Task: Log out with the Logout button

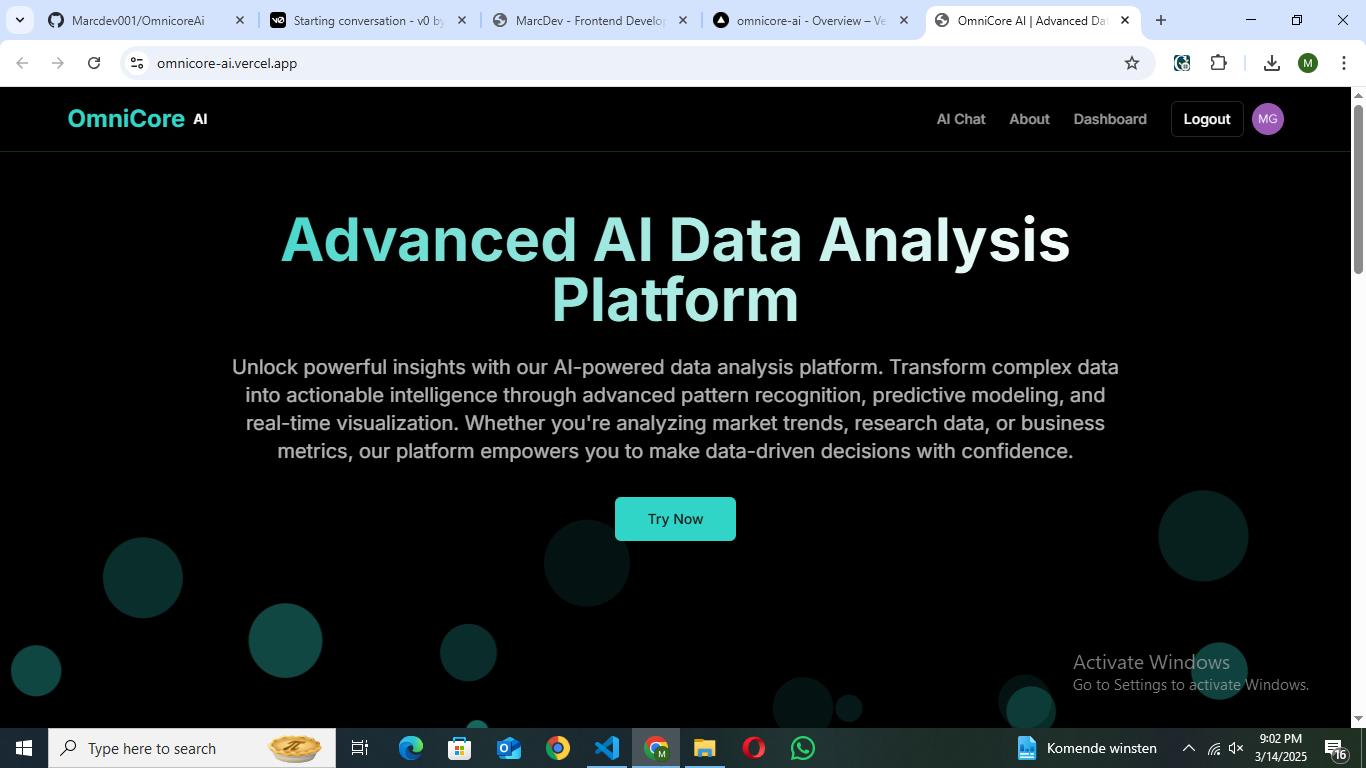Action: point(1206,118)
